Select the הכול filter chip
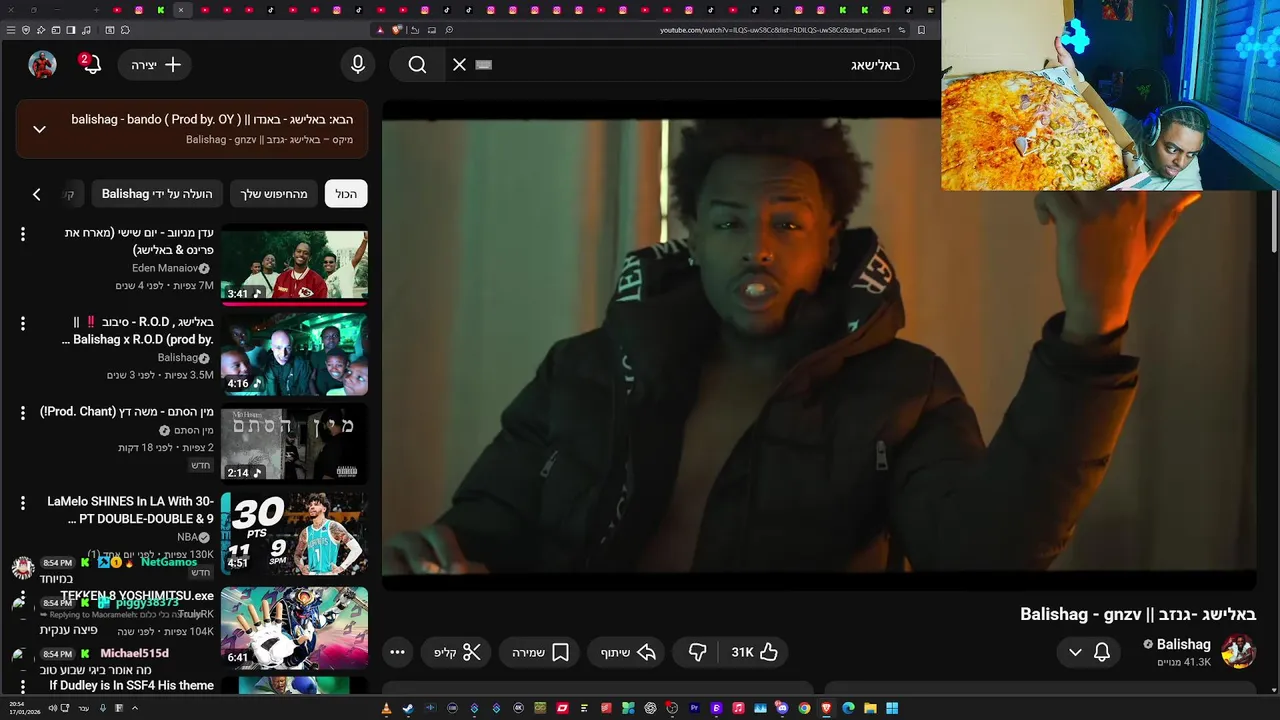Viewport: 1280px width, 720px height. pyautogui.click(x=346, y=194)
